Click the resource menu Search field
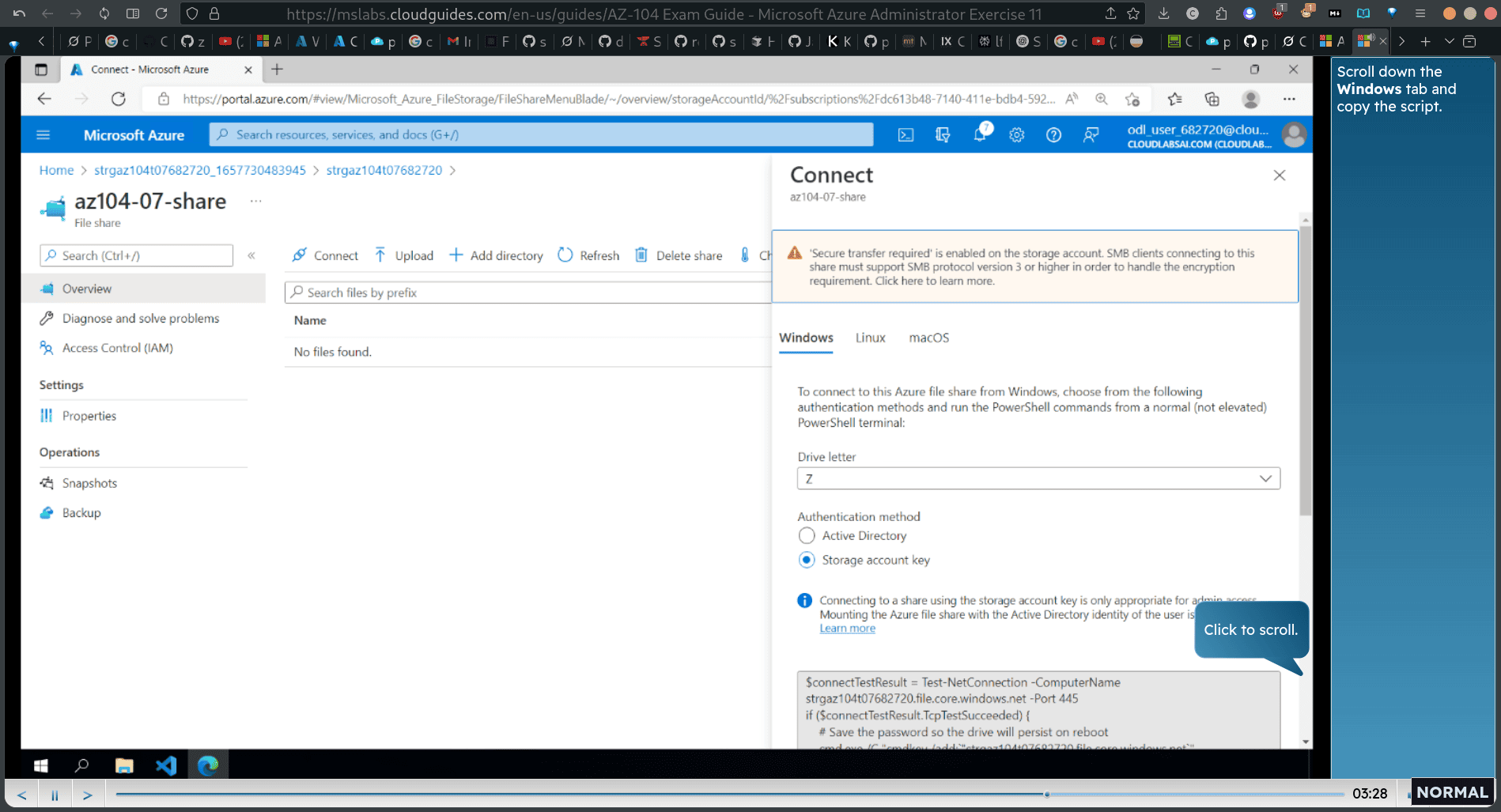Viewport: 1501px width, 812px height. pos(136,255)
